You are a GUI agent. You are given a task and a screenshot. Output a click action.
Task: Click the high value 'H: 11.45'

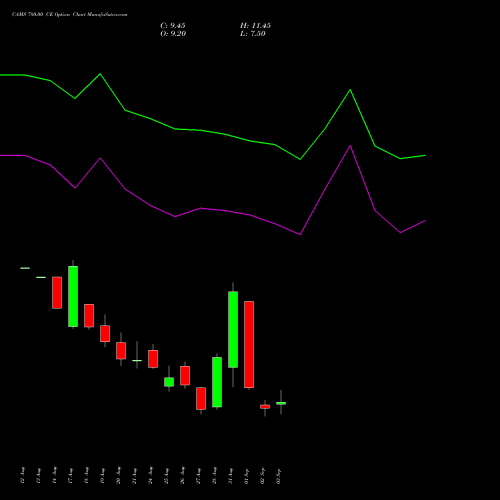[x=255, y=26]
